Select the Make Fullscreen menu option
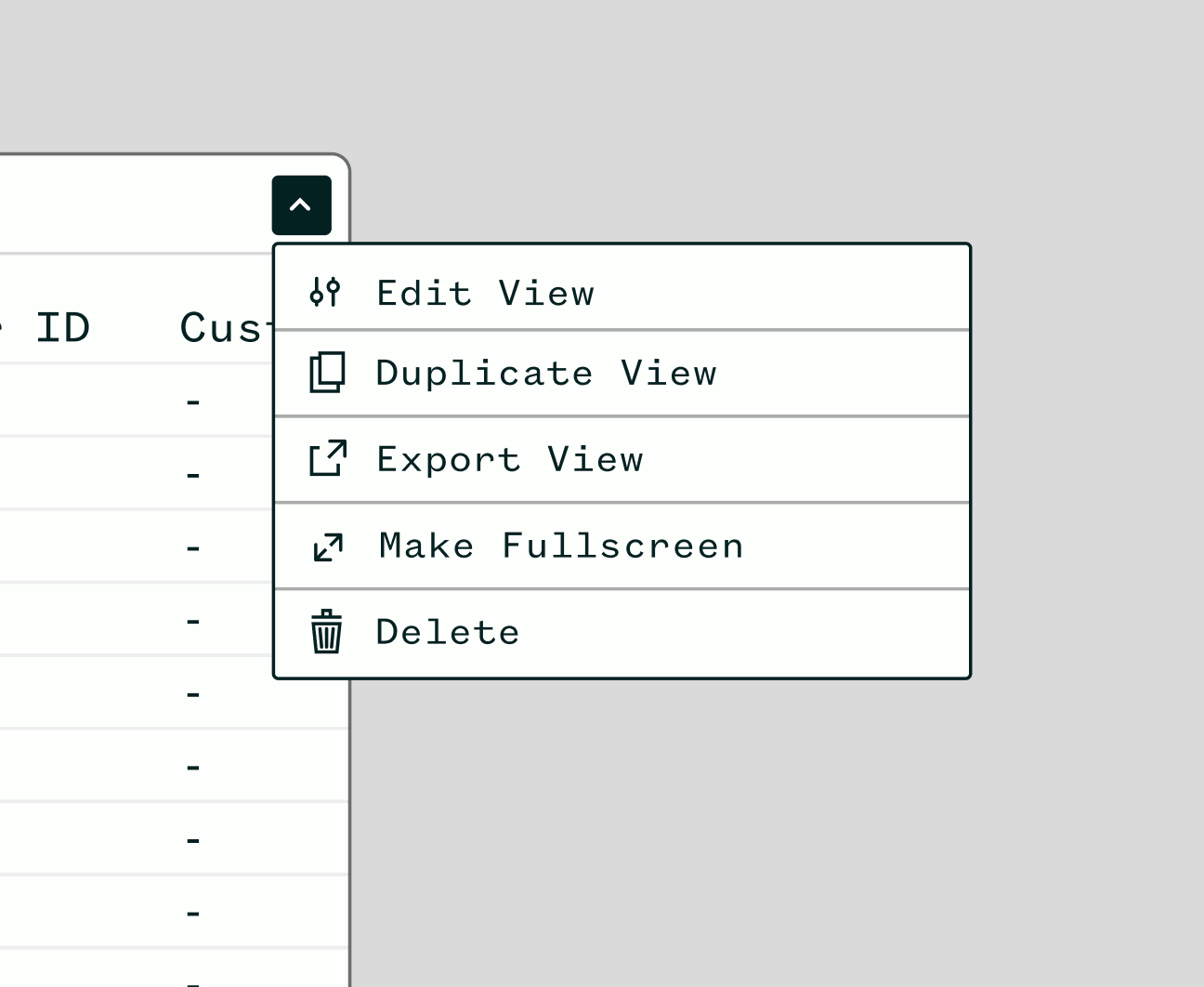 click(x=561, y=546)
